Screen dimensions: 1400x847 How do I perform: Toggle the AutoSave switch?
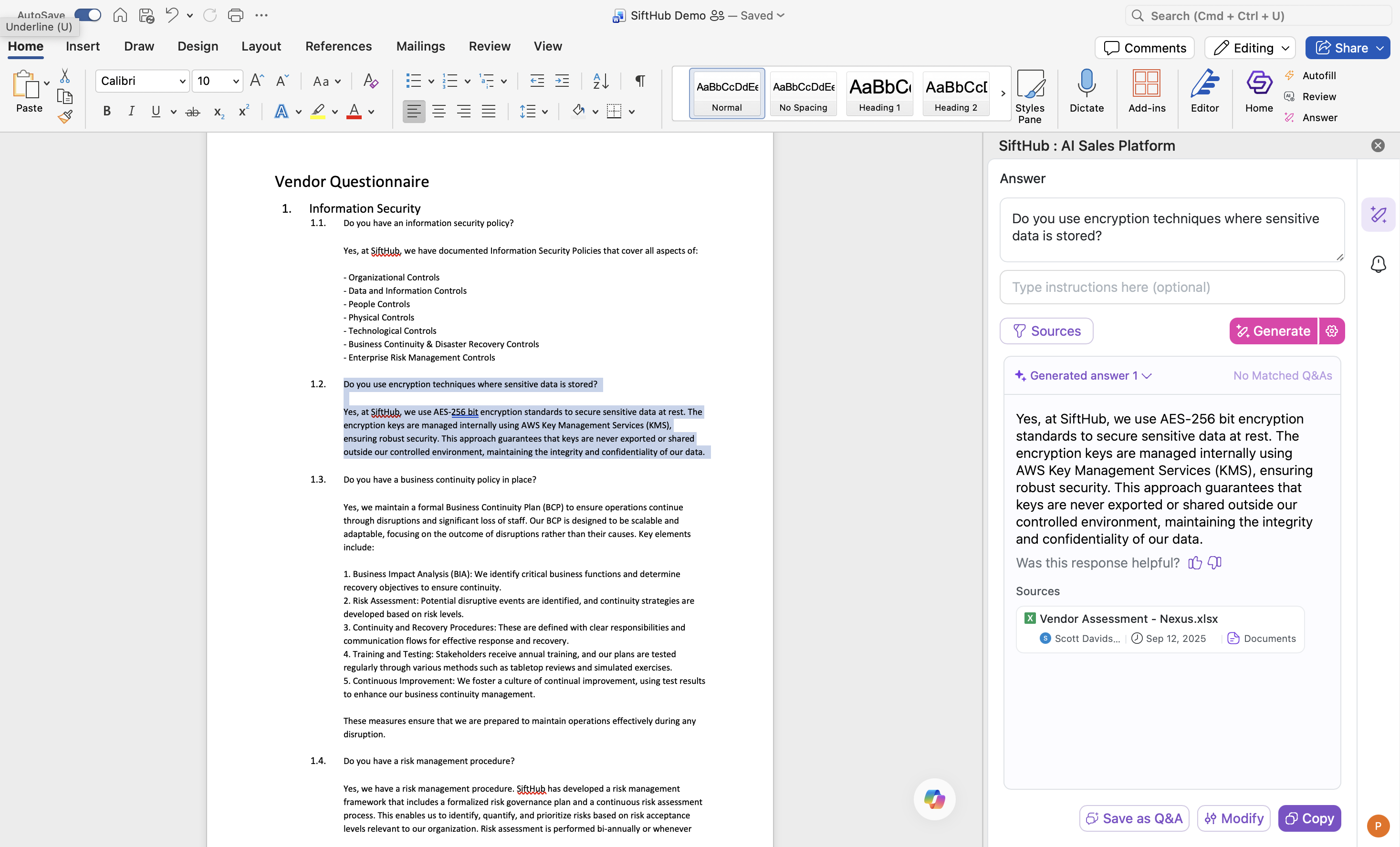point(87,15)
